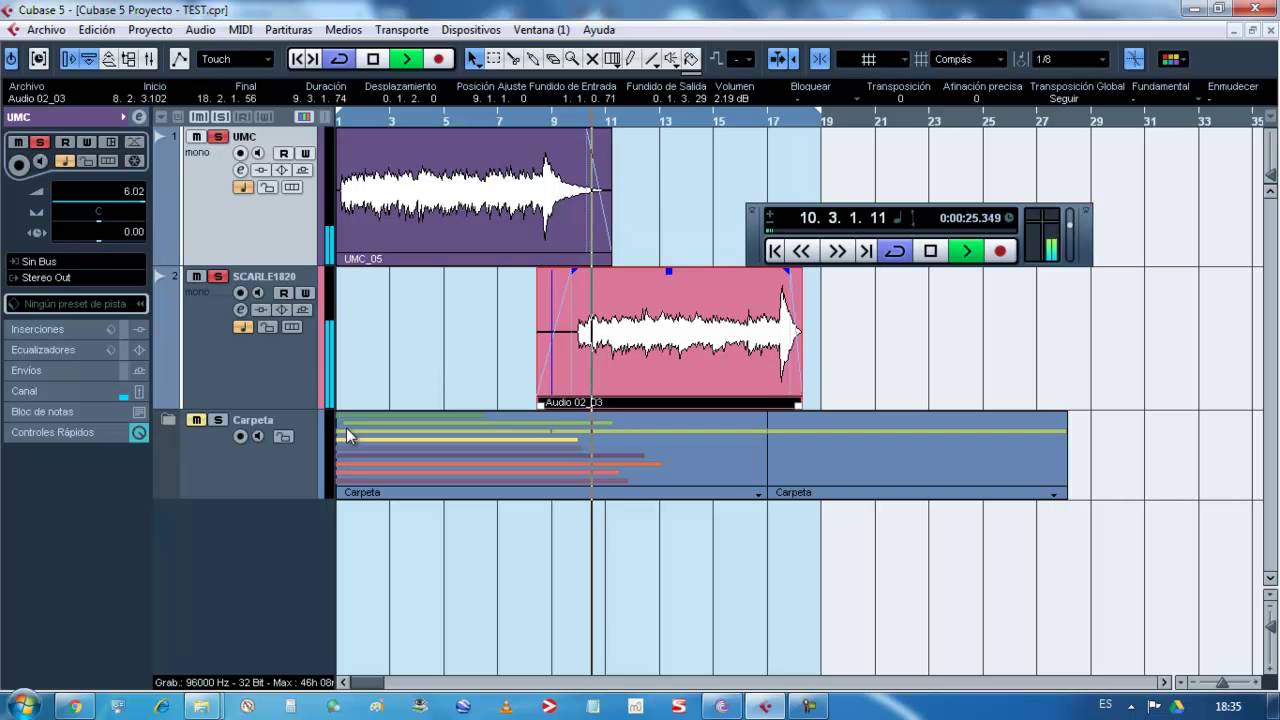Open quantize dropdown showing 1/8
1280x720 pixels.
pyautogui.click(x=1070, y=59)
